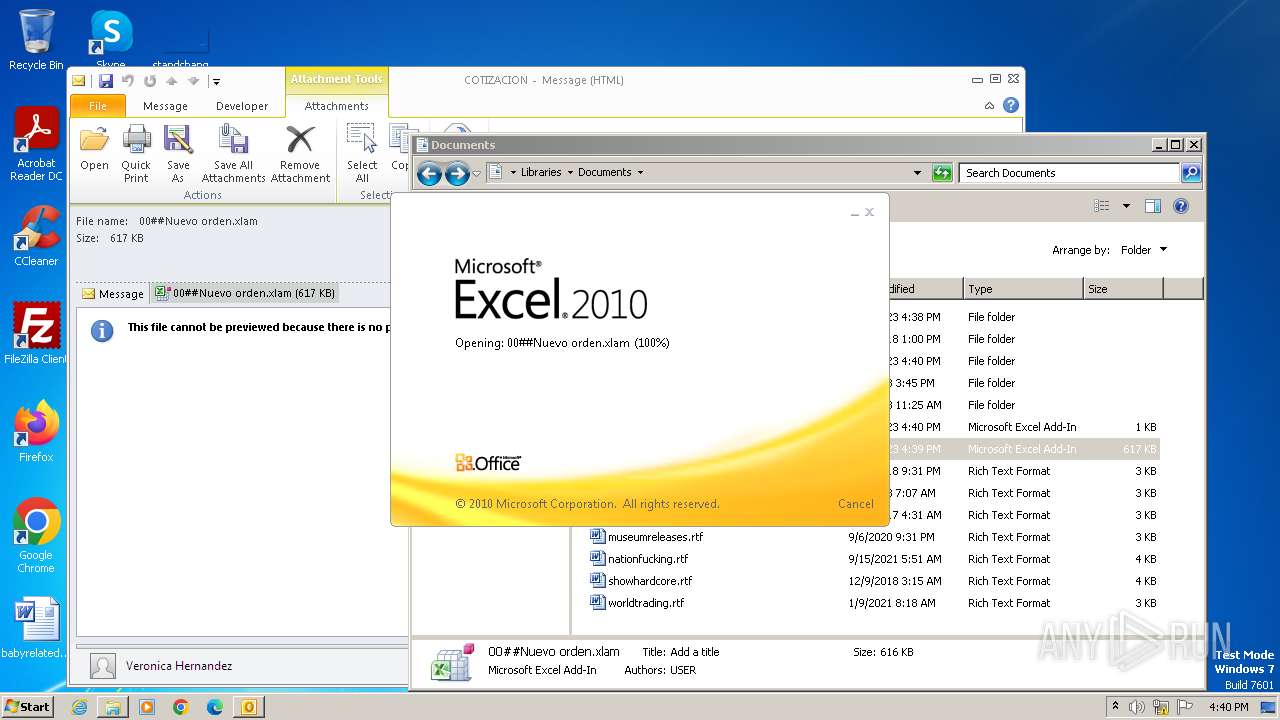This screenshot has height=720, width=1280.
Task: Click Add a title in details pane
Action: 694,652
